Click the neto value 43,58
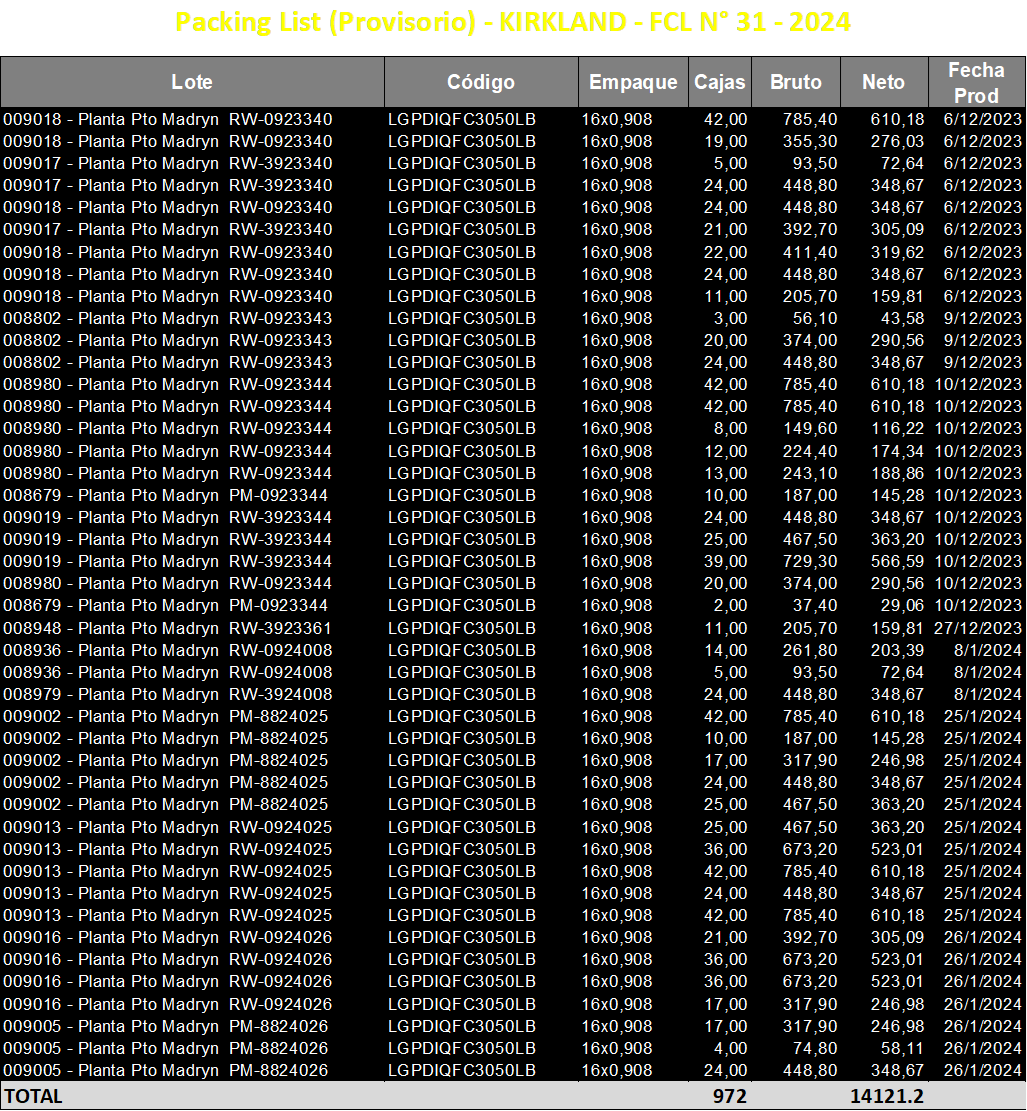The width and height of the screenshot is (1027, 1111). (x=902, y=319)
